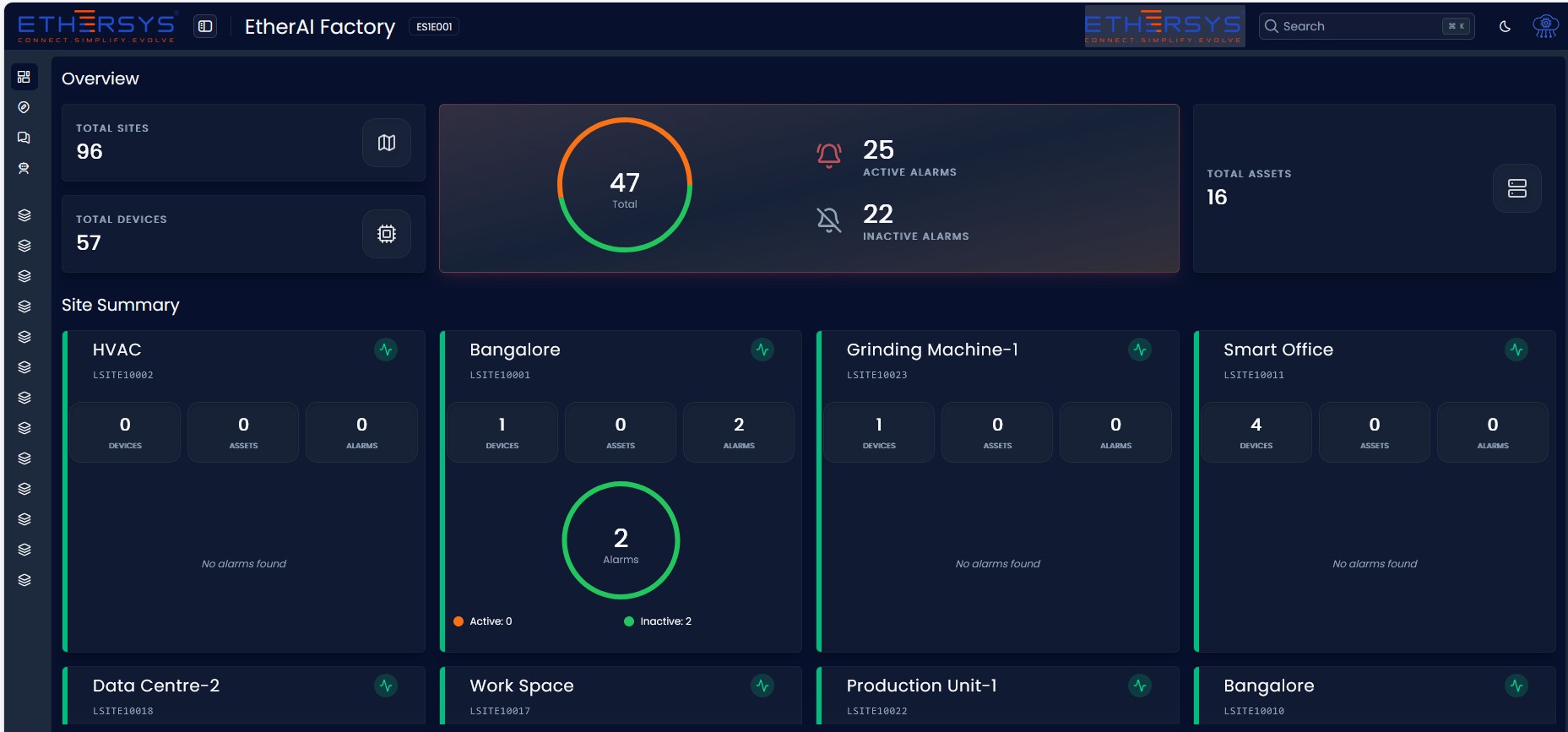The width and height of the screenshot is (1568, 732).
Task: Select Smart Office assets tile
Action: (1375, 432)
